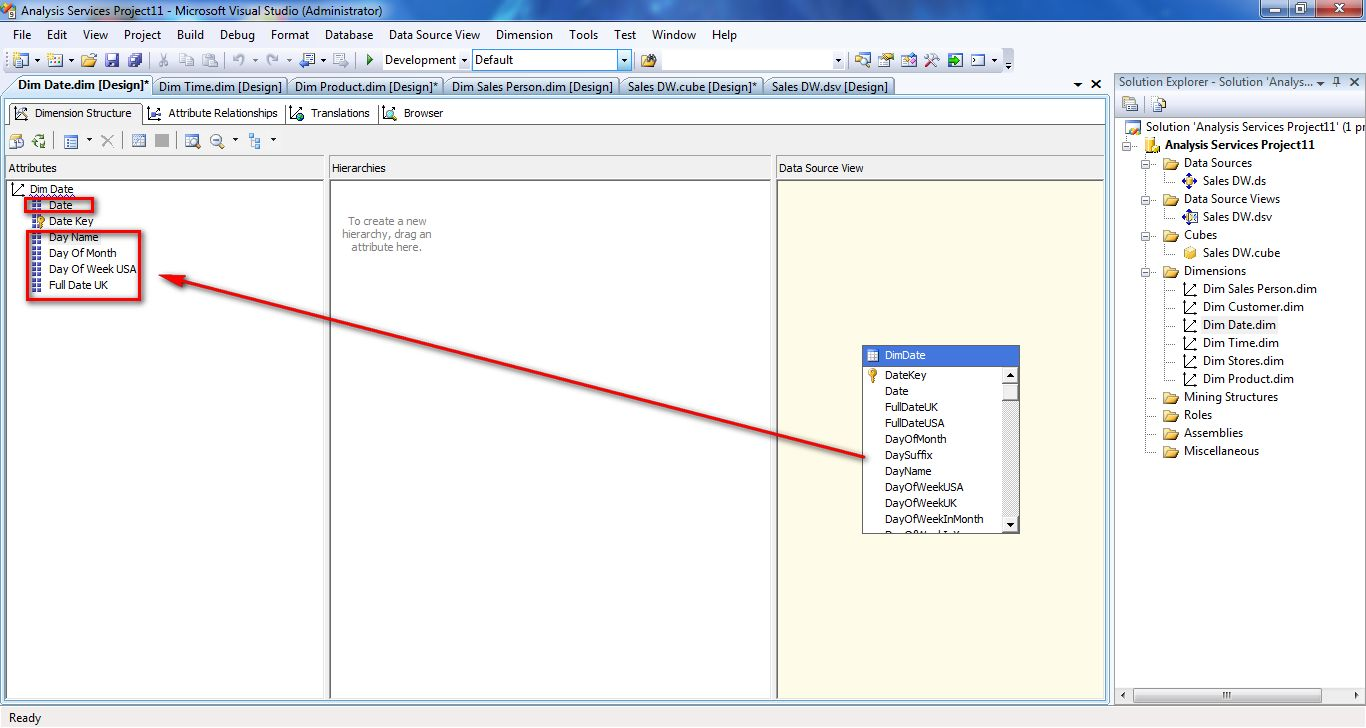The height and width of the screenshot is (728, 1366).
Task: Pin the Solution Explorer panel
Action: click(1336, 83)
